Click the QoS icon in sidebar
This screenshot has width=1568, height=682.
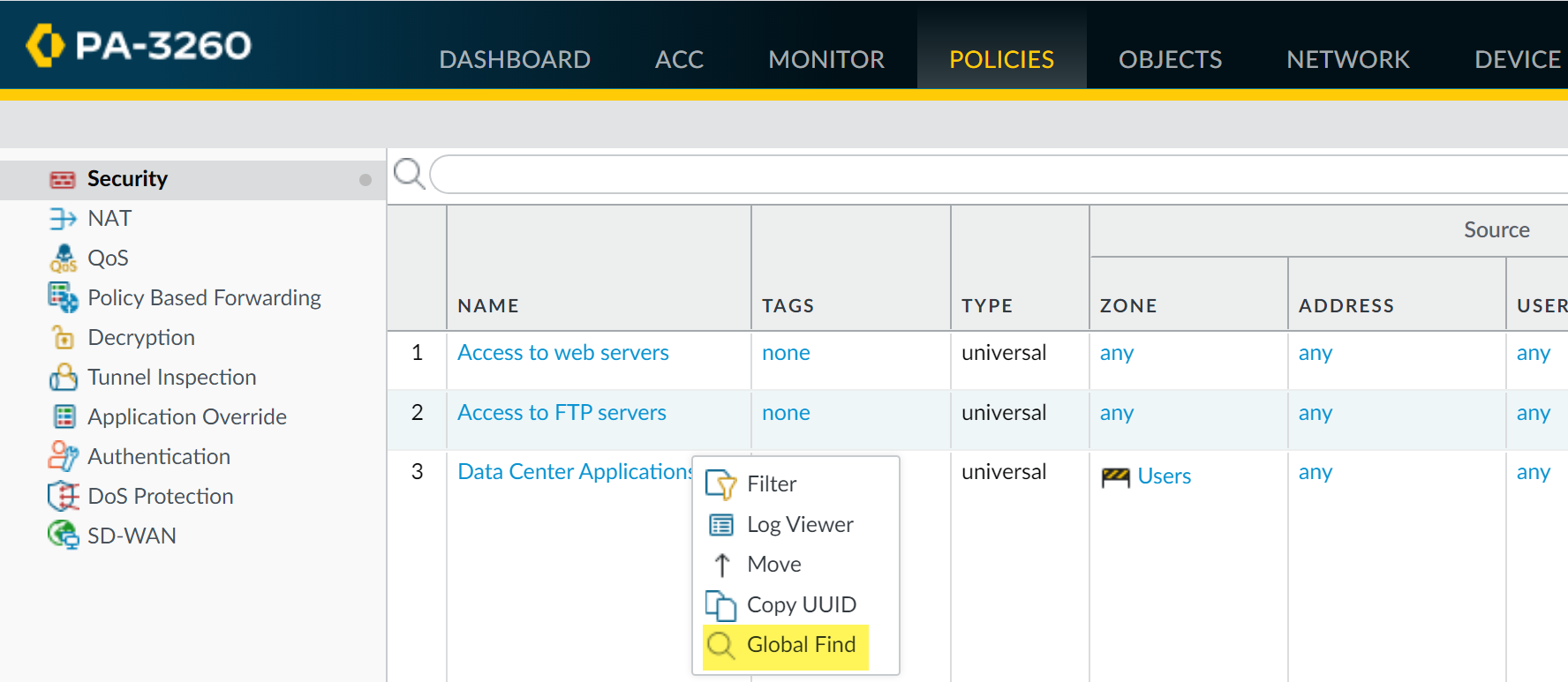(63, 259)
